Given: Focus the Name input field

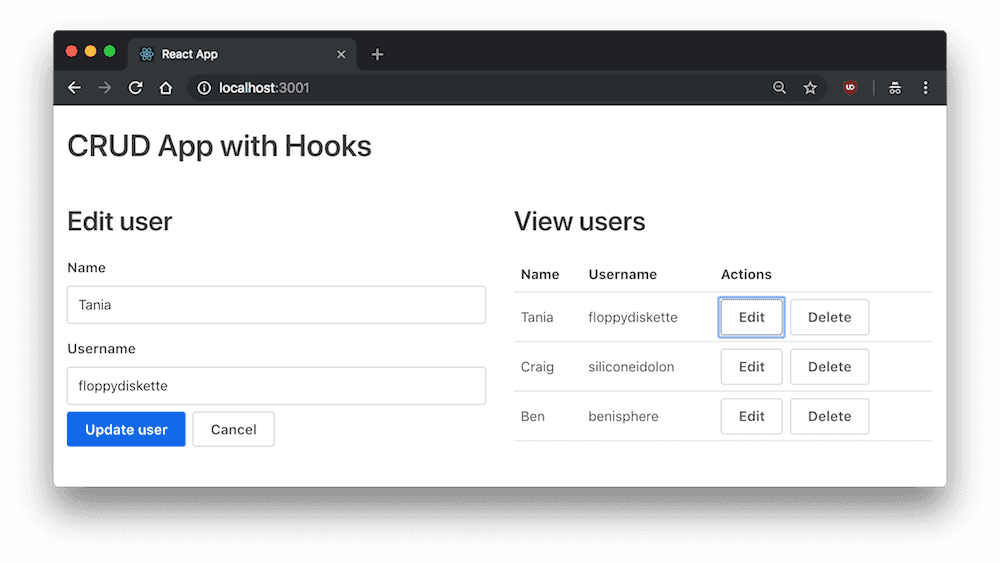Looking at the screenshot, I should [x=276, y=305].
